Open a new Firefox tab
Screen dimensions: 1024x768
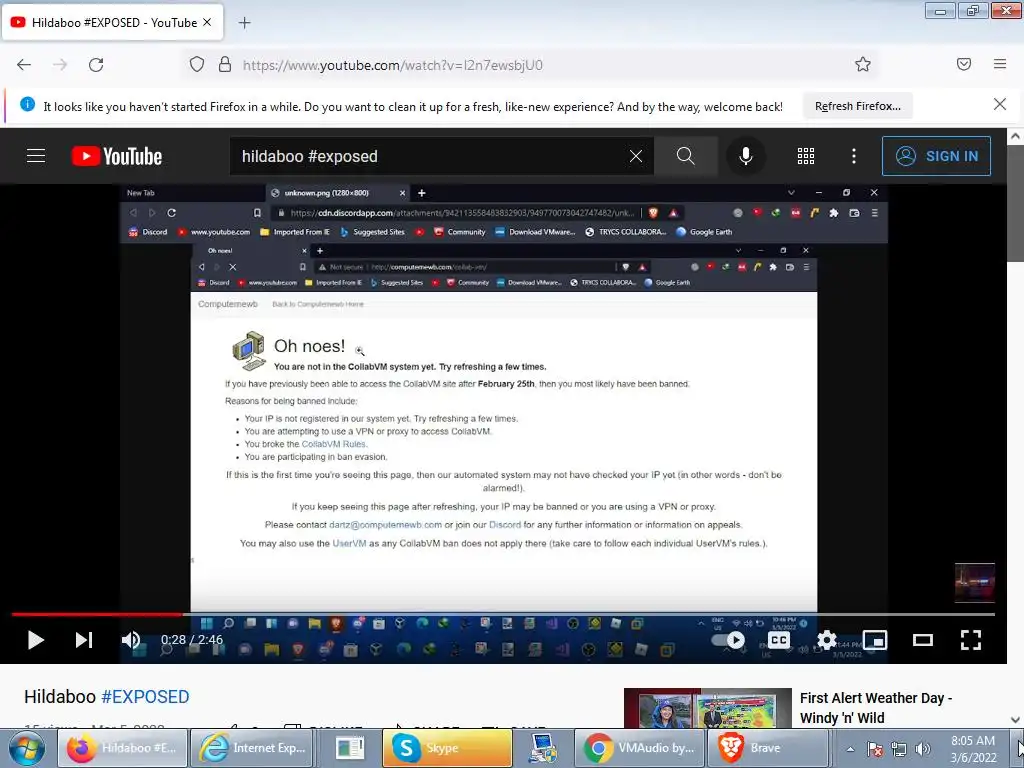point(244,23)
